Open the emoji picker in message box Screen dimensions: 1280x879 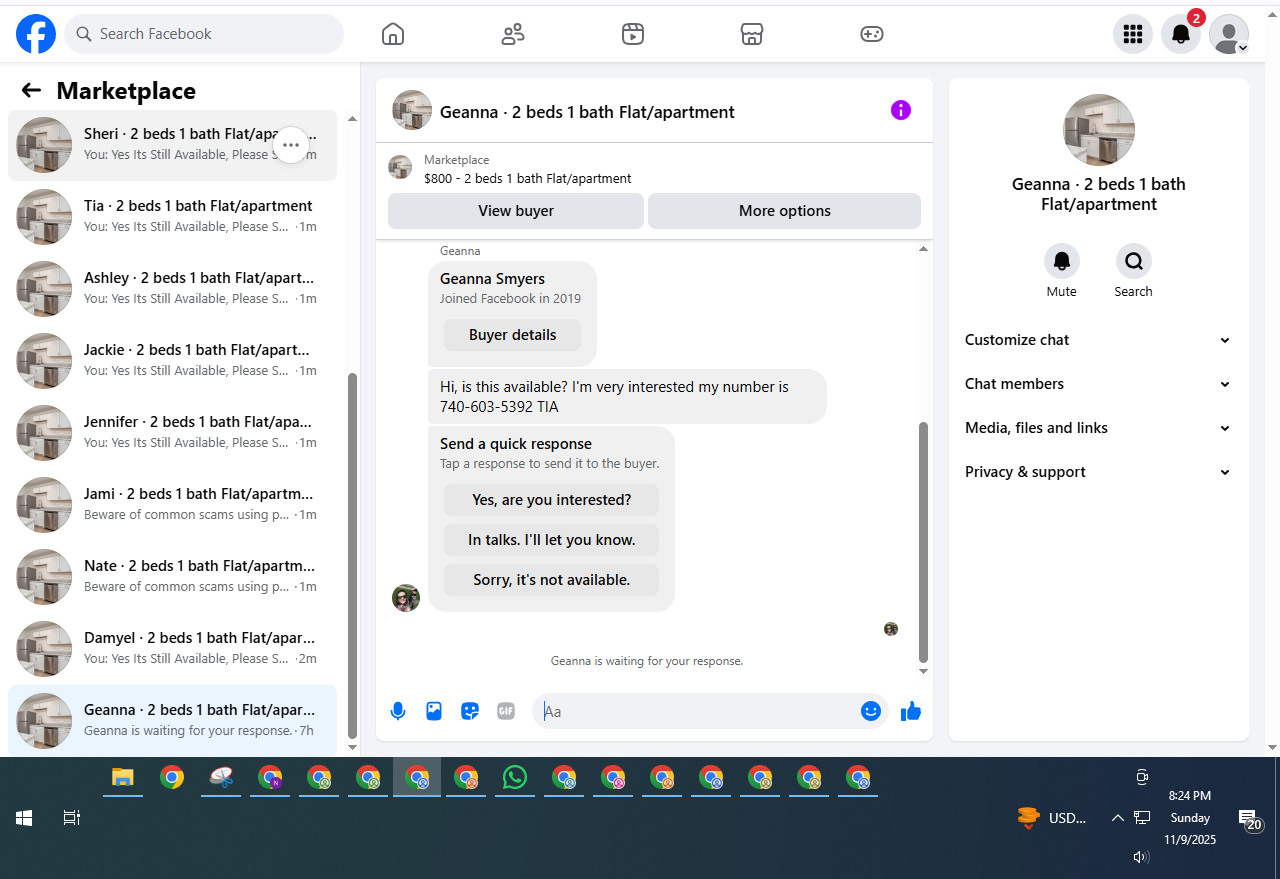(x=871, y=711)
